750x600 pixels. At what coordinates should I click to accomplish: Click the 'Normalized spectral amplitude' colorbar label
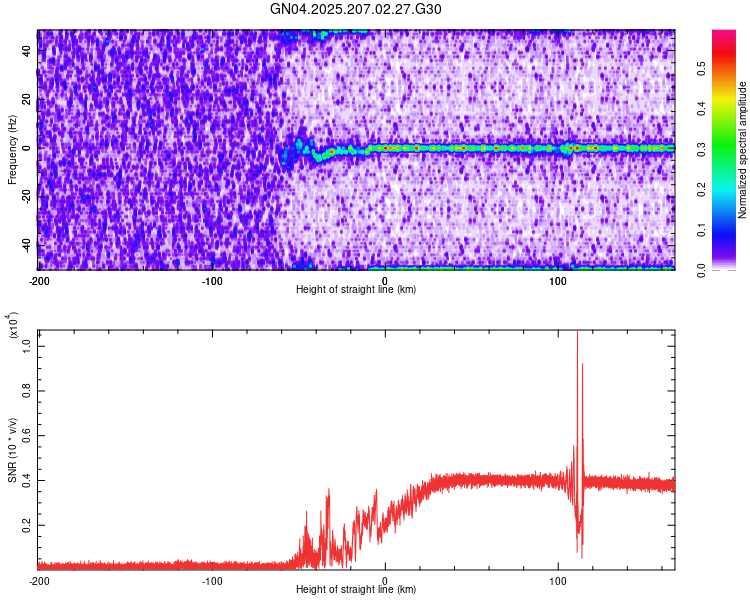(742, 150)
